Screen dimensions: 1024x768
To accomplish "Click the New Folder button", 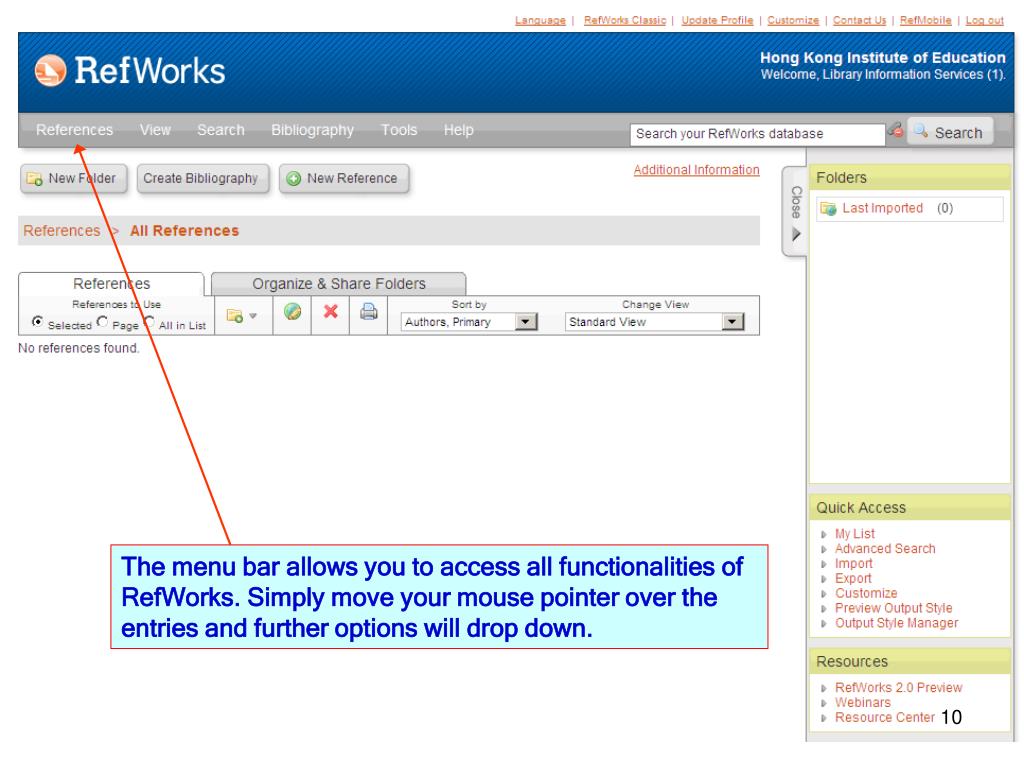I will click(x=73, y=178).
